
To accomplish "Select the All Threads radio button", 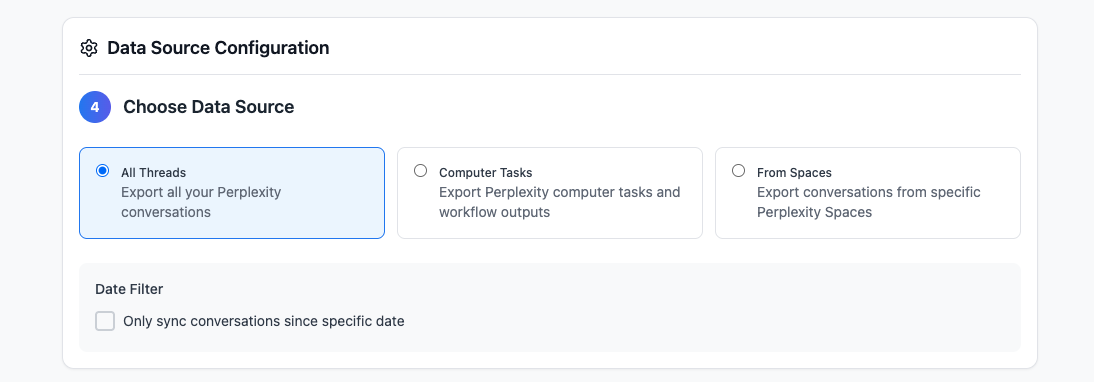I will [x=103, y=171].
